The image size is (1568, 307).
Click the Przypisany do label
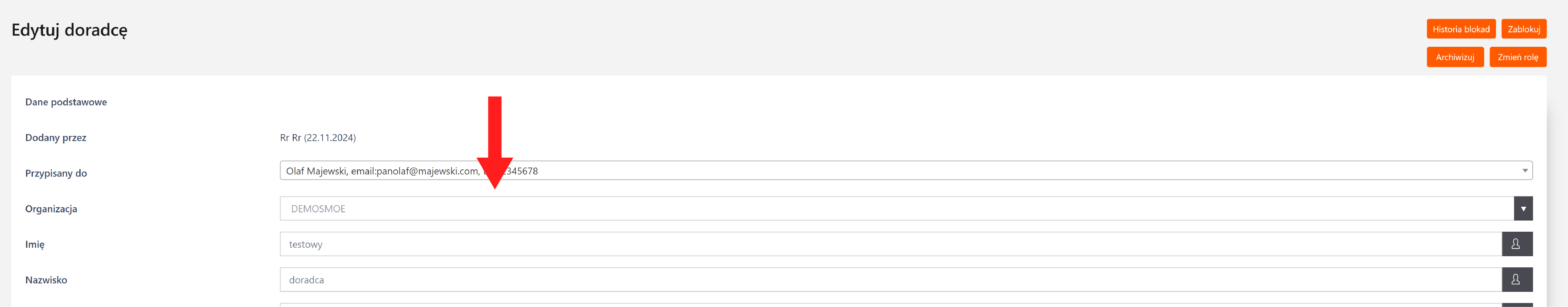coord(56,173)
